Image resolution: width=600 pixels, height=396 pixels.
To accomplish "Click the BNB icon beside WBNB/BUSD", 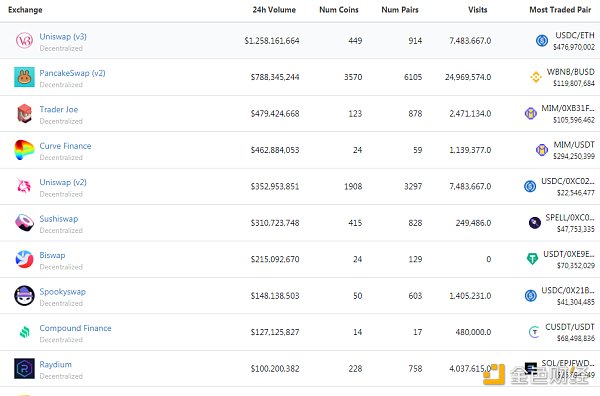I will tap(536, 77).
